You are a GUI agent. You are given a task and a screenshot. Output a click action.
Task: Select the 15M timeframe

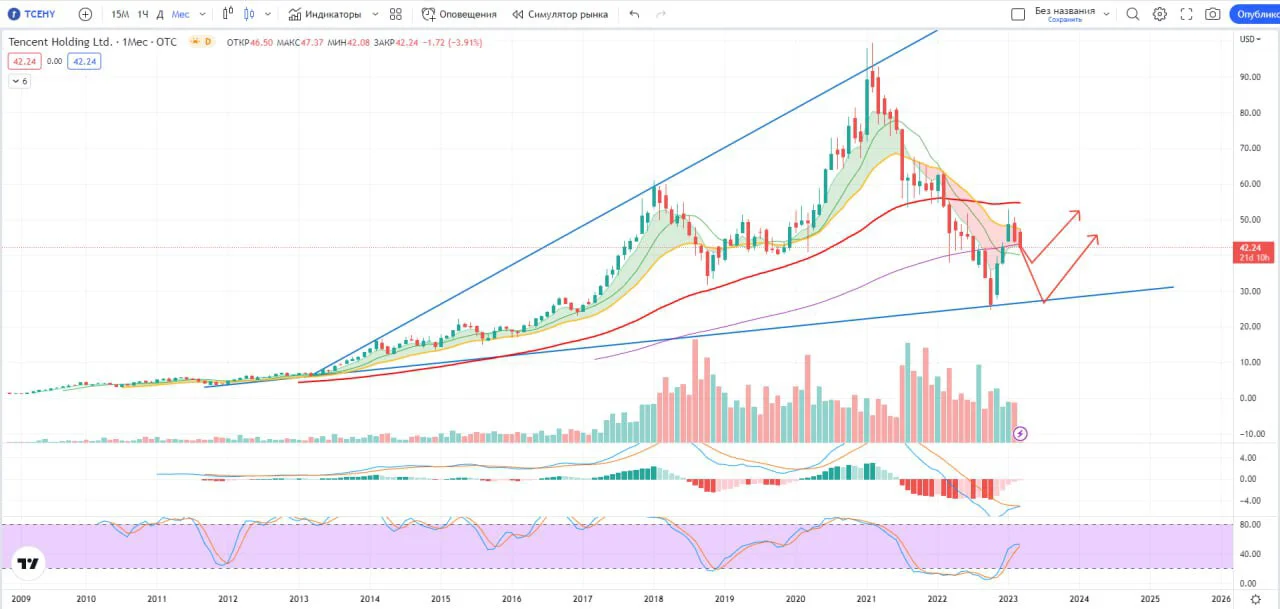tap(120, 14)
